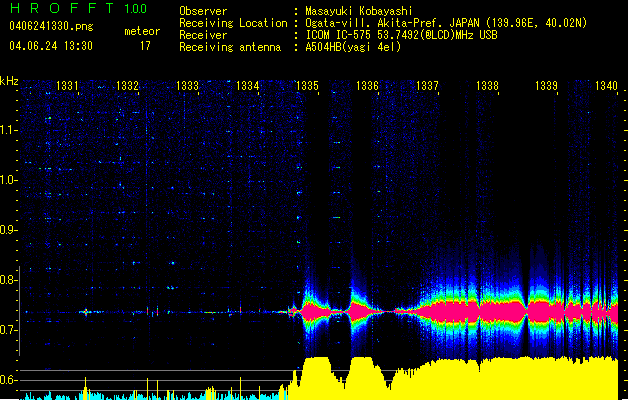
Task: Click the 1335 time marker
Action: [307, 86]
